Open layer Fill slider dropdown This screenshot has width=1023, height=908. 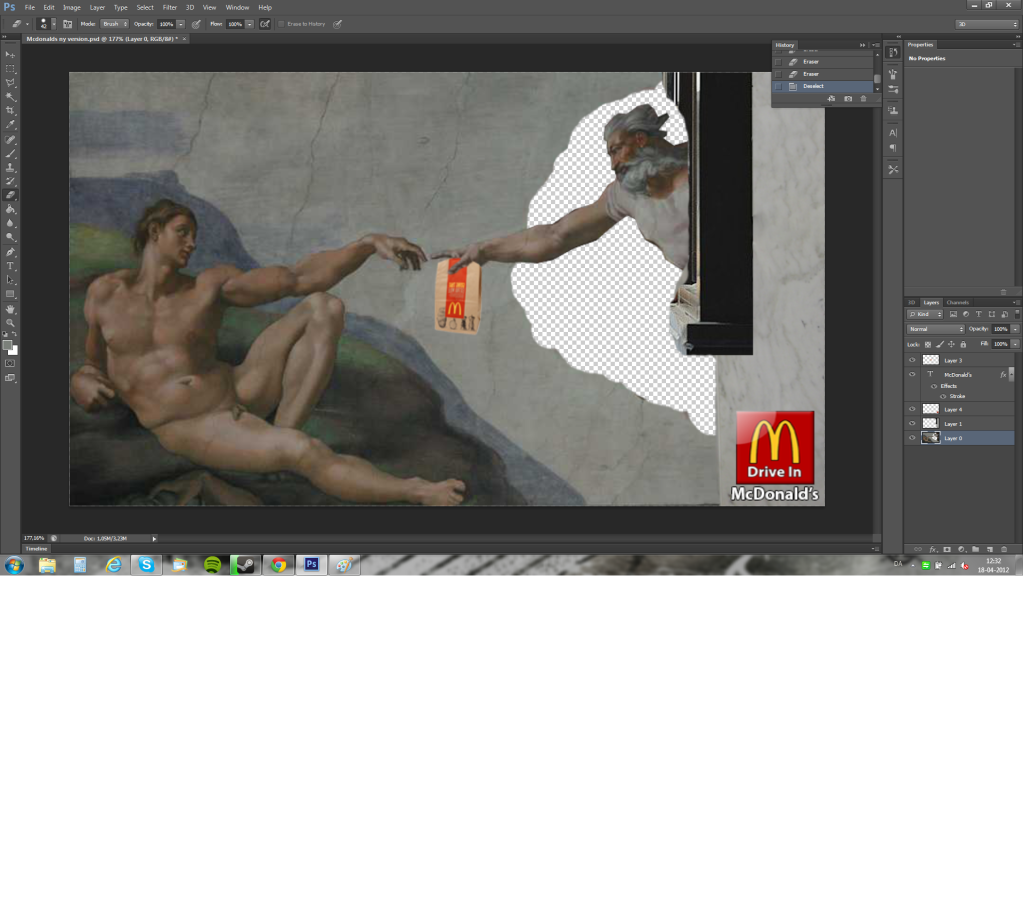pos(1015,344)
